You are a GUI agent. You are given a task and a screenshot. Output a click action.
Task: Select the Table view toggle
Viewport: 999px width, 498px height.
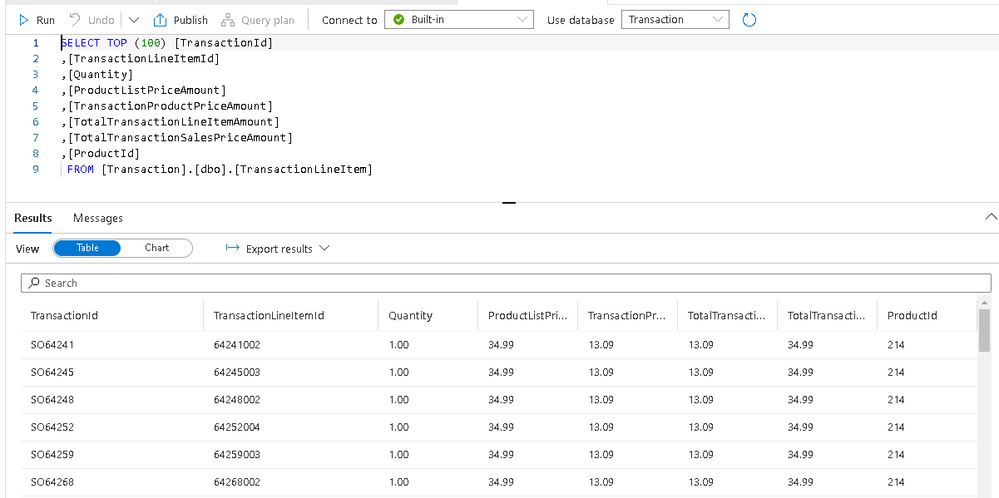coord(87,248)
